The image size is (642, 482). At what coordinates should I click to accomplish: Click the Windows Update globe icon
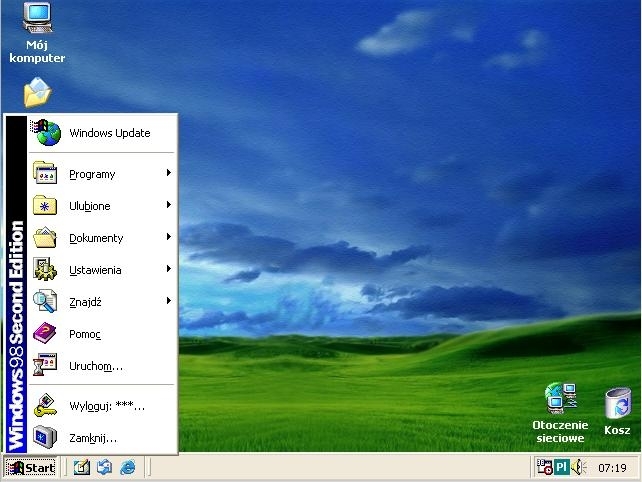[46, 133]
